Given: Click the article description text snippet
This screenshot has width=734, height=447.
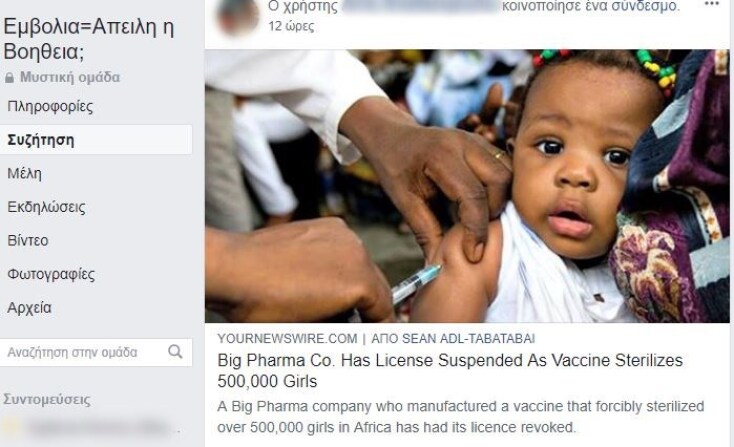Looking at the screenshot, I should pos(461,417).
